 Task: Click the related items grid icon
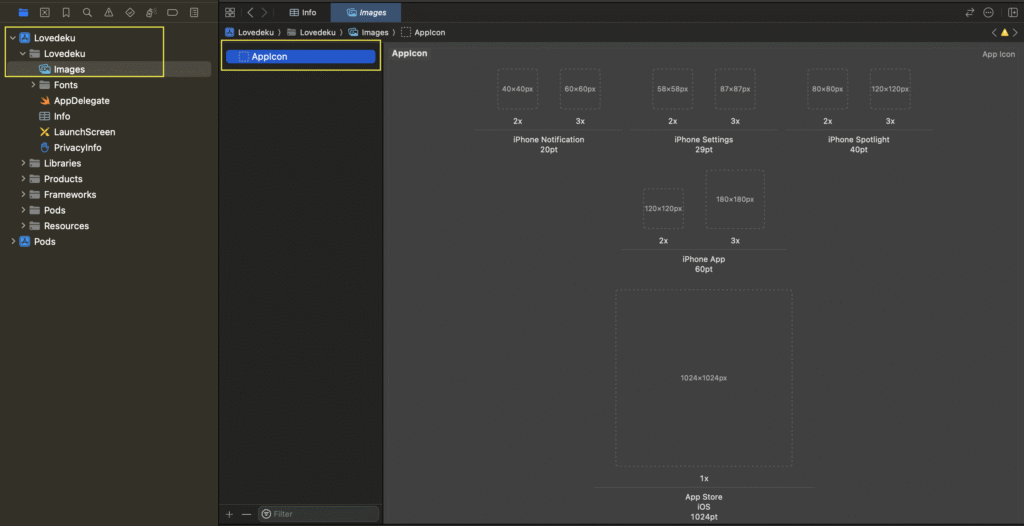[x=230, y=13]
